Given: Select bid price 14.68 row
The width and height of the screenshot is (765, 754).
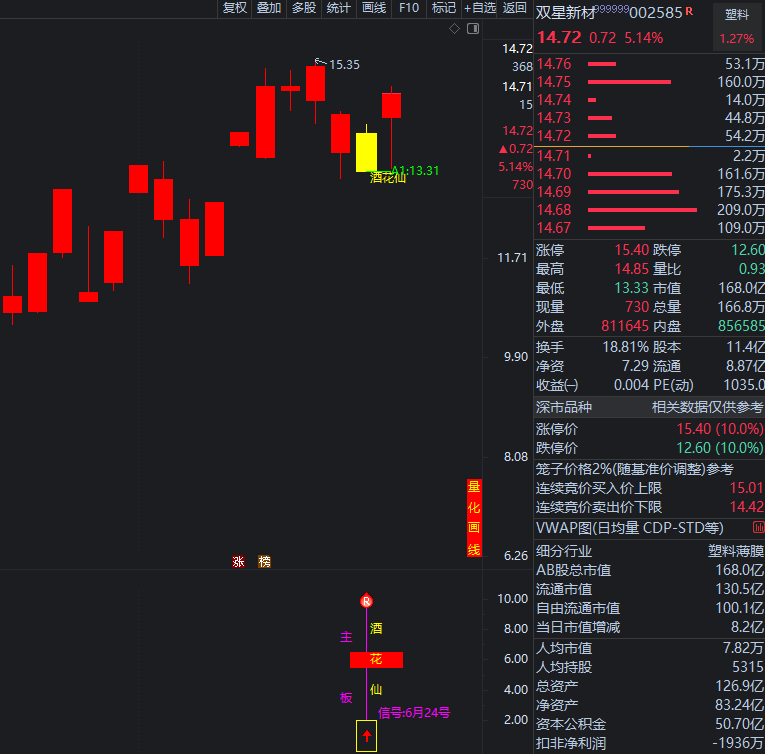Looking at the screenshot, I should coord(649,210).
